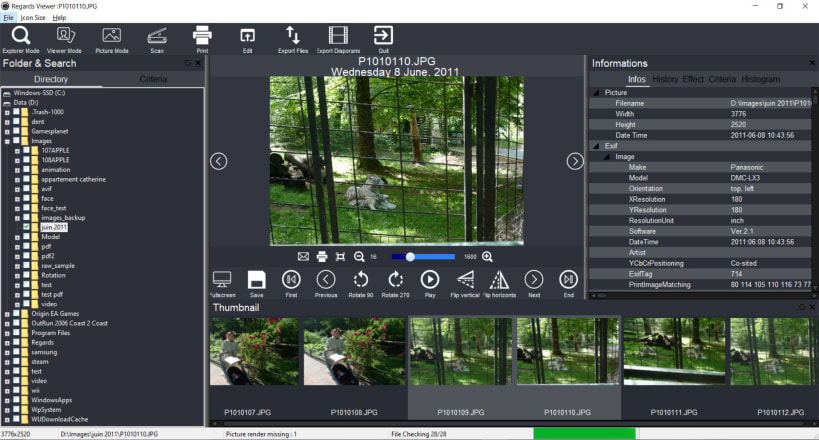Expand the Gamesplanet folder node

(7, 132)
